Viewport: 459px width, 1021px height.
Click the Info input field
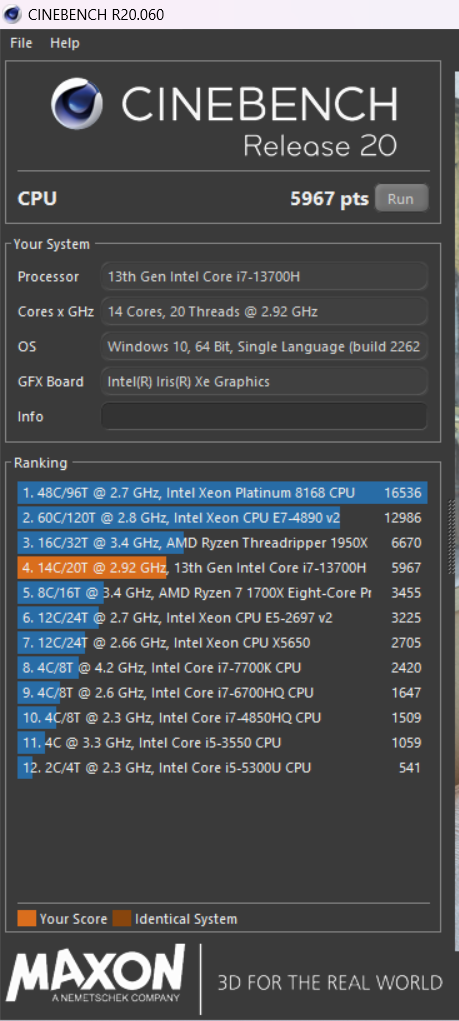click(x=264, y=416)
